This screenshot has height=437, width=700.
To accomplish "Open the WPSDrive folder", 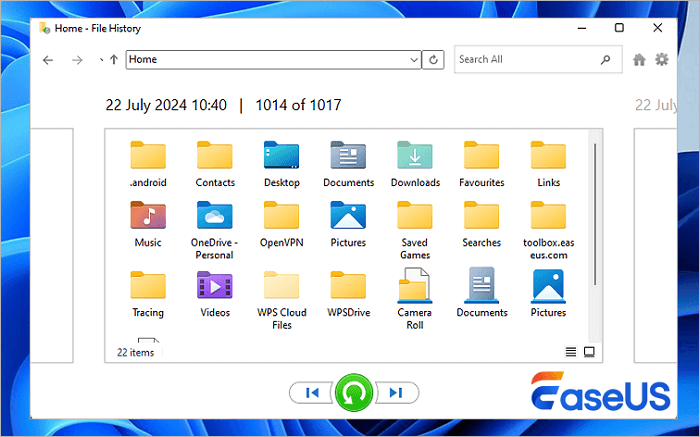I will [x=348, y=293].
